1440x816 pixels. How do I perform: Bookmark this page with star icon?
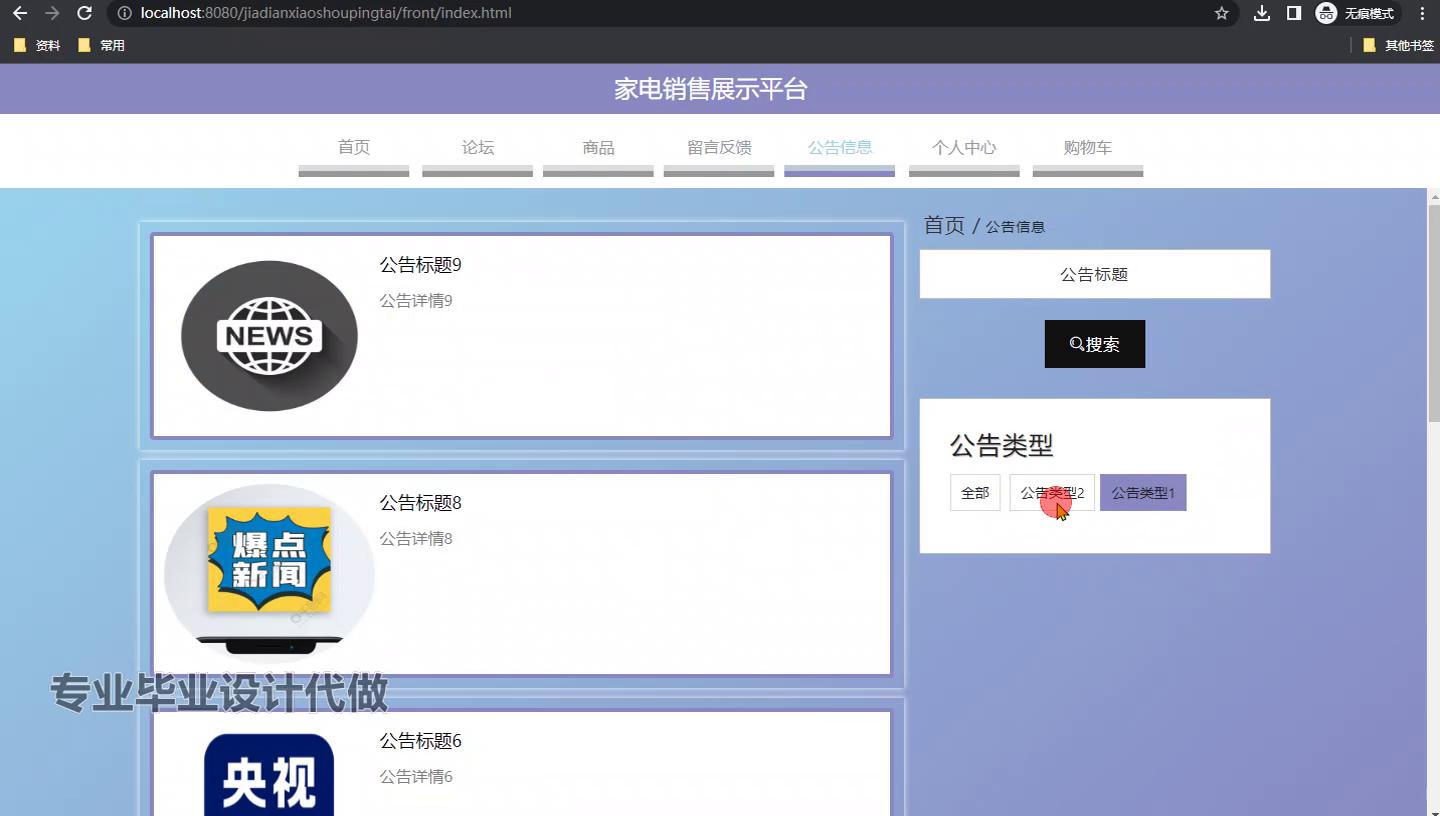click(1221, 13)
